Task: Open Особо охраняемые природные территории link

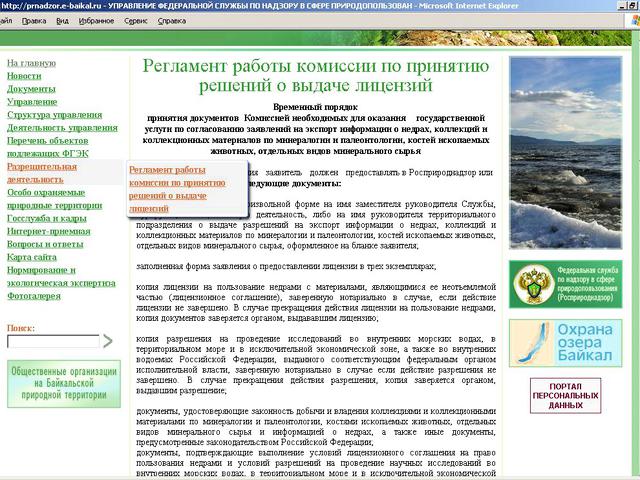Action: coord(54,199)
